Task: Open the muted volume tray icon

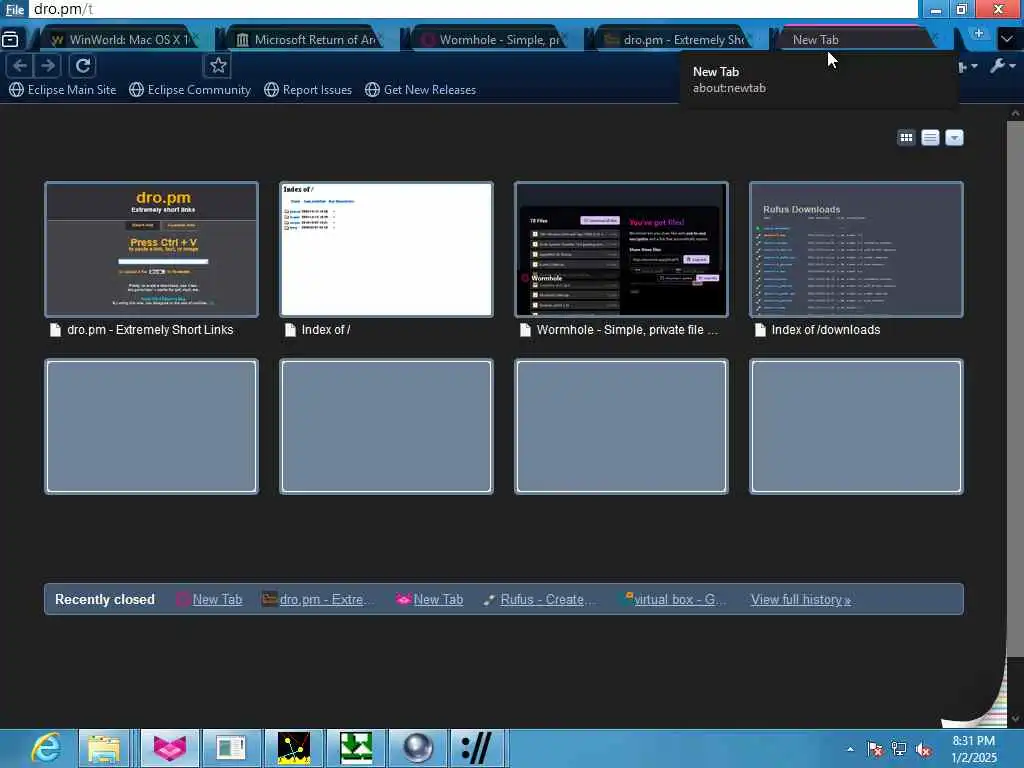Action: click(x=923, y=749)
